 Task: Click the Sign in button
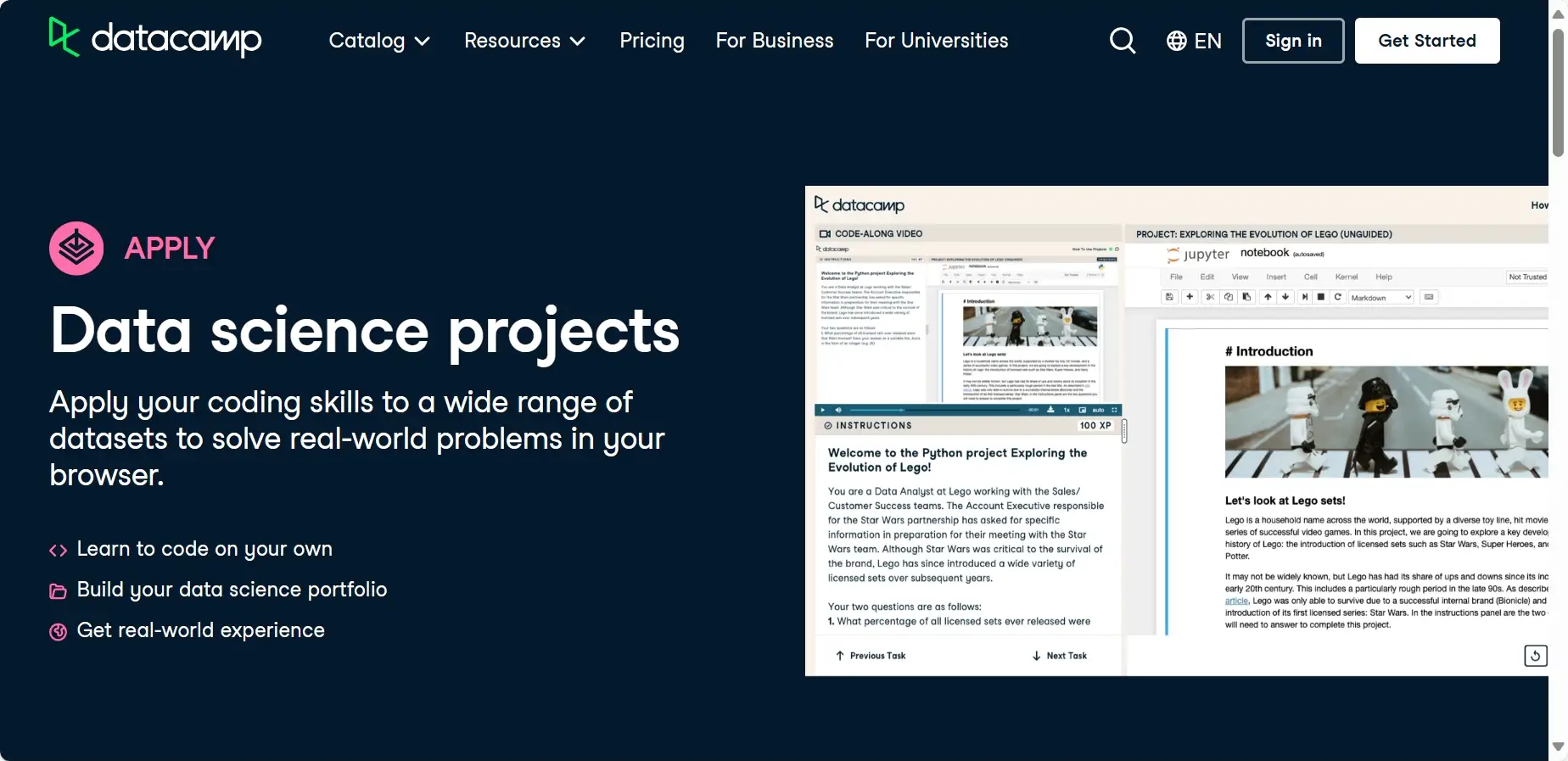tap(1293, 41)
